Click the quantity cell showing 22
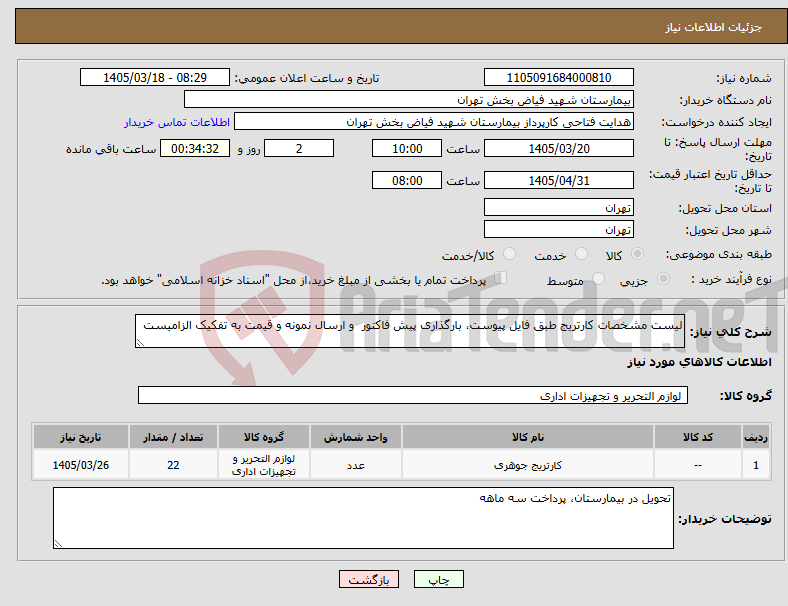The image size is (788, 606). tap(173, 465)
